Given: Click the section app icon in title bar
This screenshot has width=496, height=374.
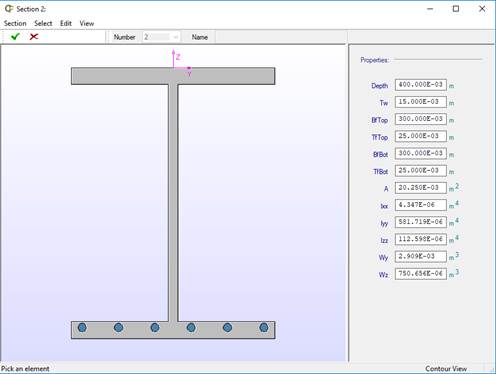Looking at the screenshot, I should click(9, 9).
